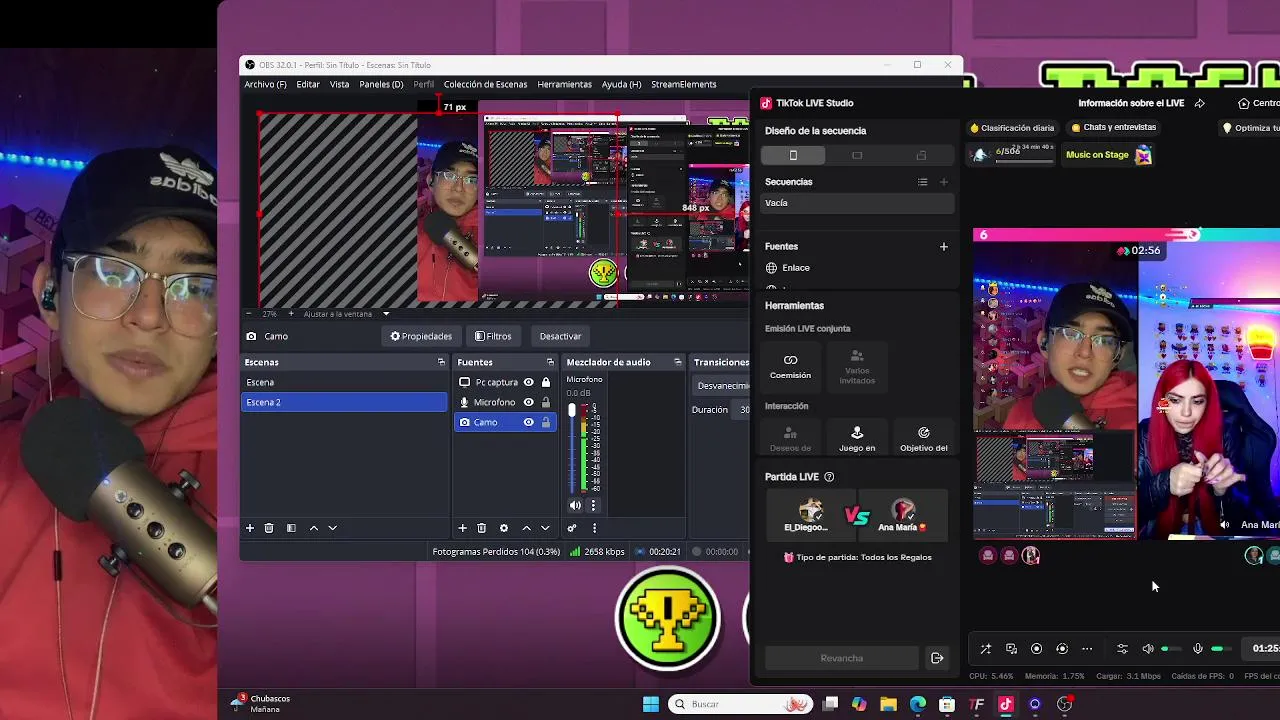The image size is (1280, 720).
Task: Open Archivo menu in OBS
Action: click(x=265, y=84)
